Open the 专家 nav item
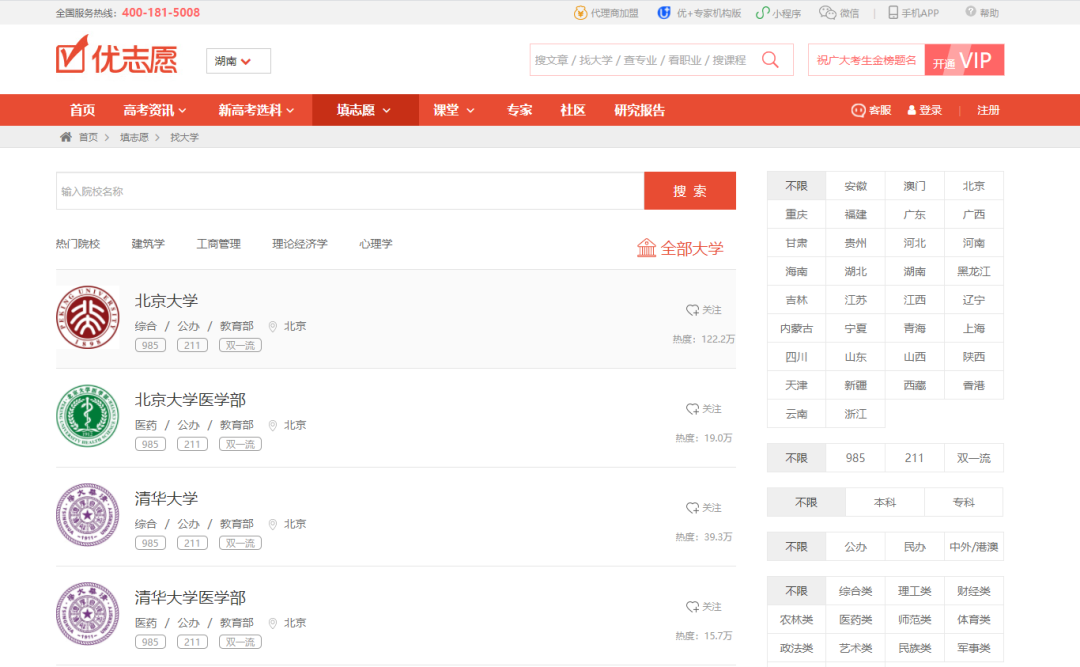This screenshot has height=667, width=1080. click(x=519, y=110)
